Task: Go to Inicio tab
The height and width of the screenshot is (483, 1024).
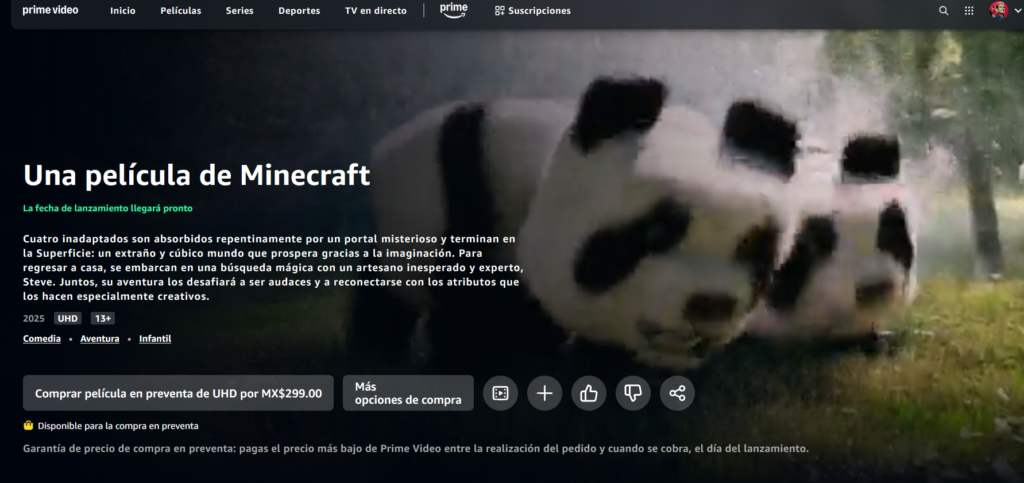Action: (x=123, y=10)
